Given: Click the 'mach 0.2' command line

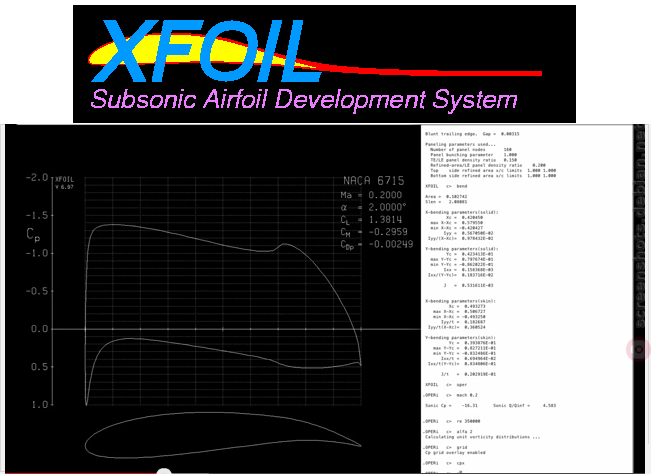Looking at the screenshot, I should click(x=450, y=395).
